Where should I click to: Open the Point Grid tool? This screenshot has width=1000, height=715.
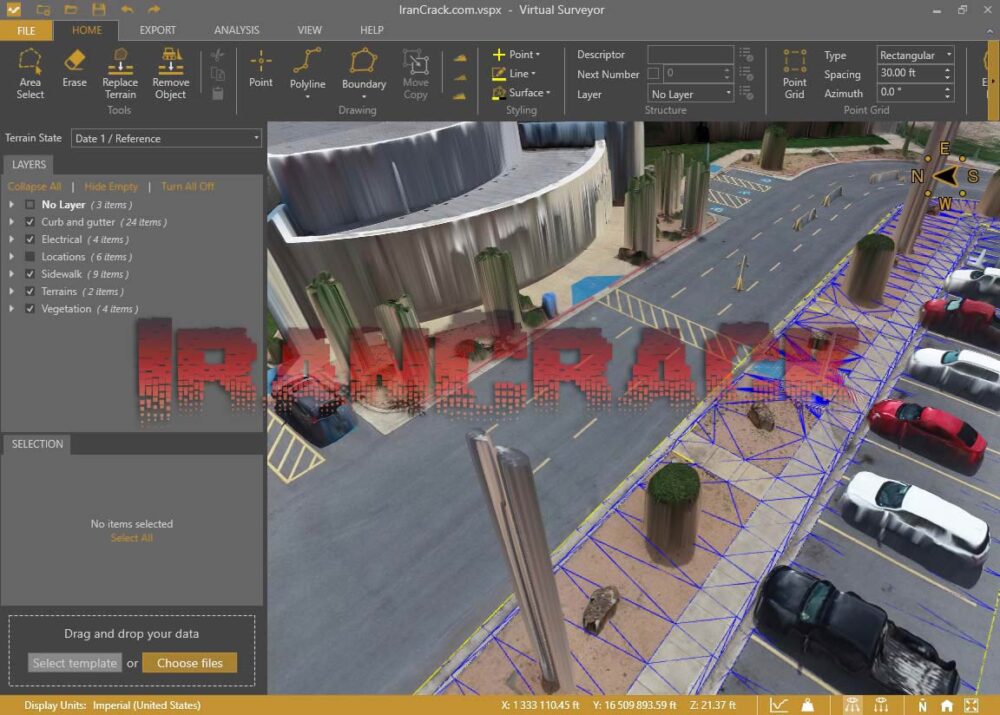click(794, 74)
